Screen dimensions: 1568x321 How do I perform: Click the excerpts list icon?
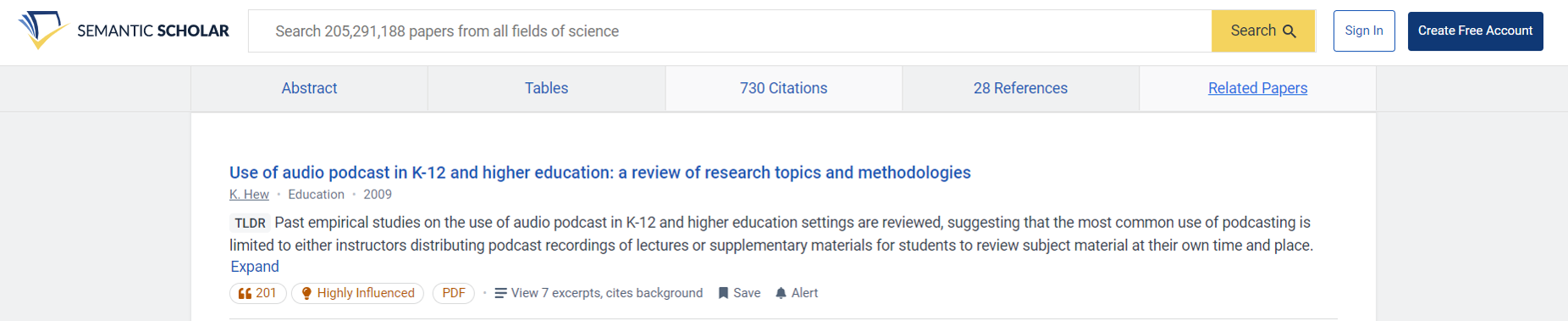click(x=500, y=293)
